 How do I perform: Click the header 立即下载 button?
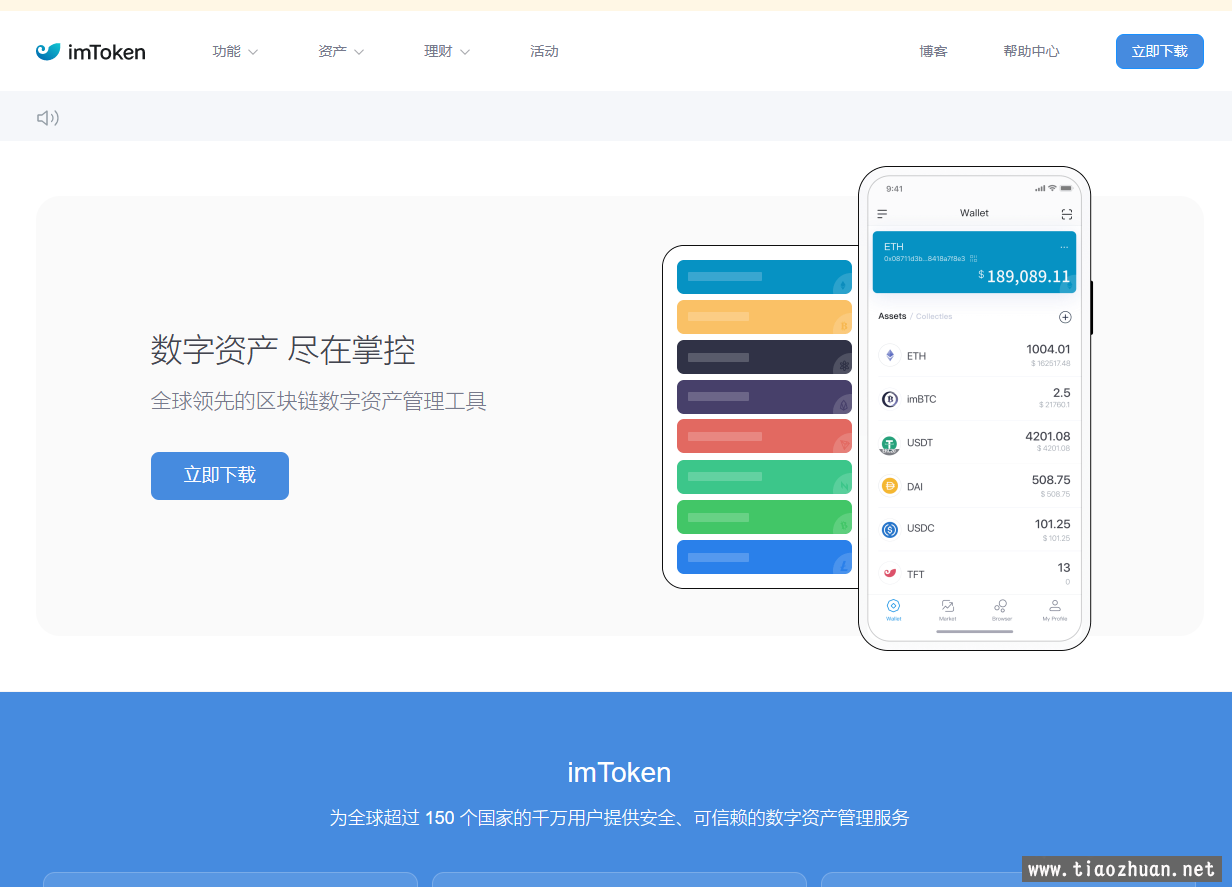pos(1160,51)
